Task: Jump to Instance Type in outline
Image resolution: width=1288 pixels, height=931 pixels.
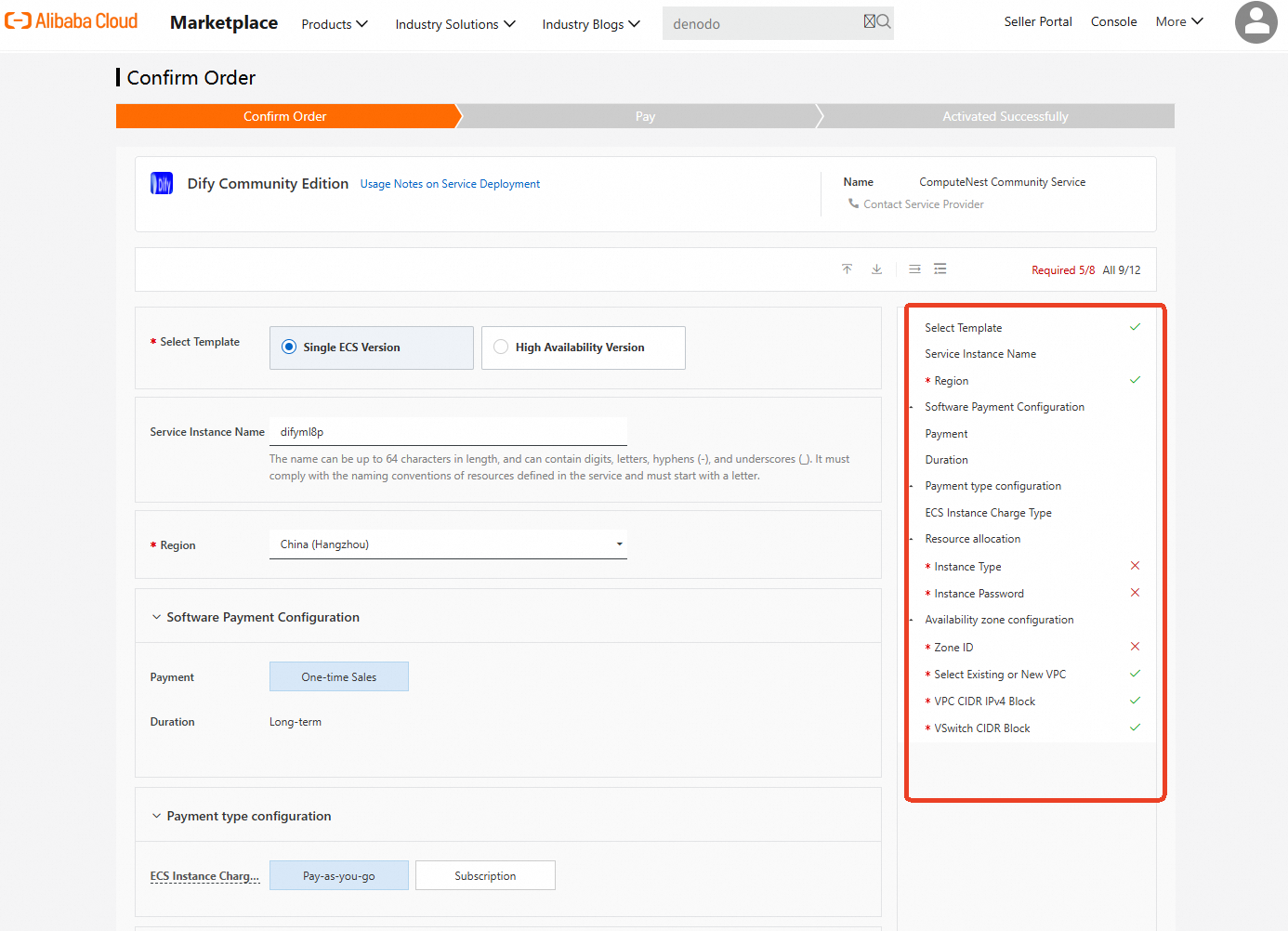Action: click(967, 567)
